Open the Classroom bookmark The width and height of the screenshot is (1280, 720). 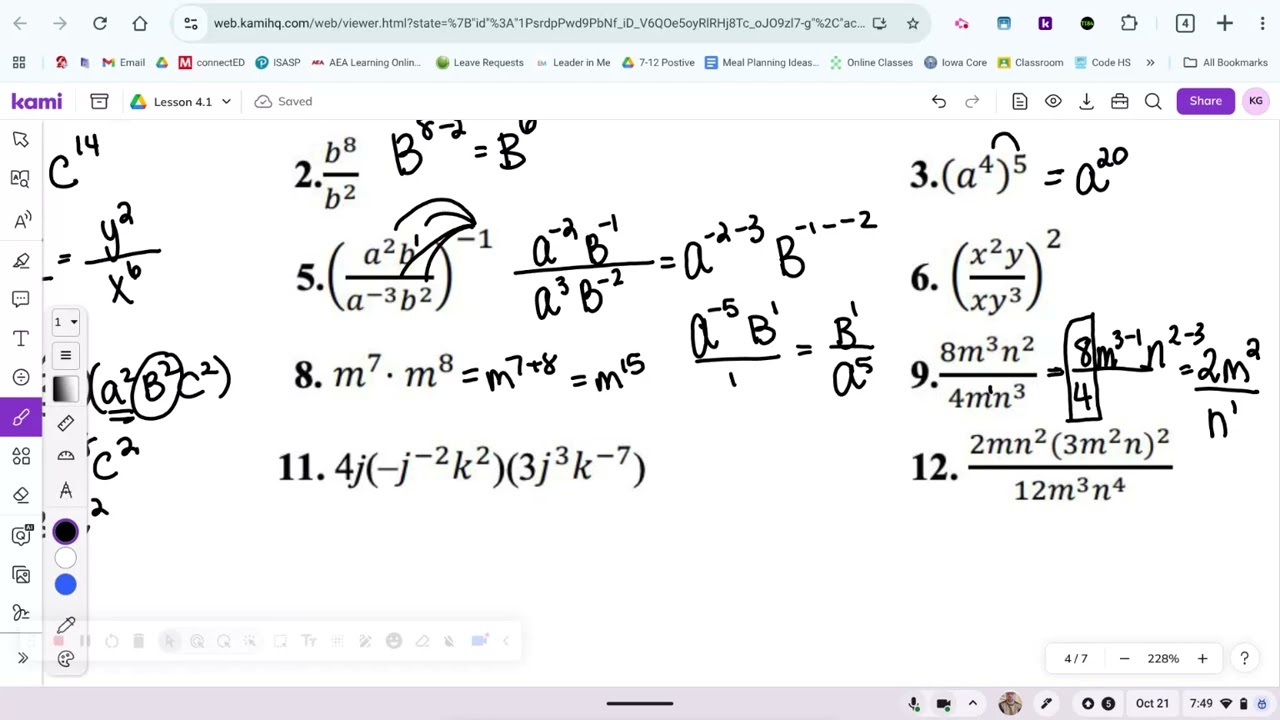pos(1030,62)
